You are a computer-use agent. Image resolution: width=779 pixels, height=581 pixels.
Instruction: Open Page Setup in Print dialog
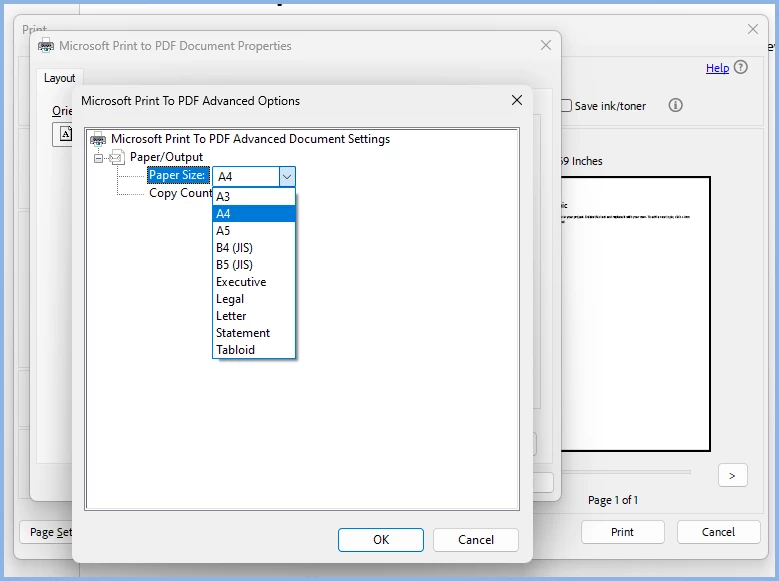[46, 532]
